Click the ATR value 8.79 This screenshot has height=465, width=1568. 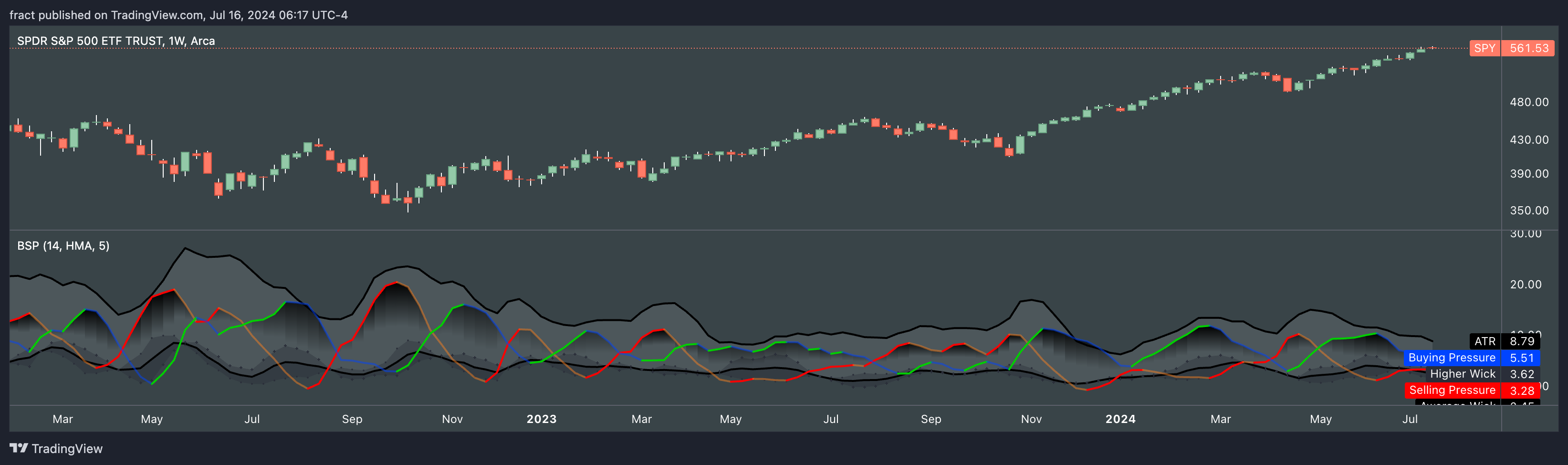1521,341
